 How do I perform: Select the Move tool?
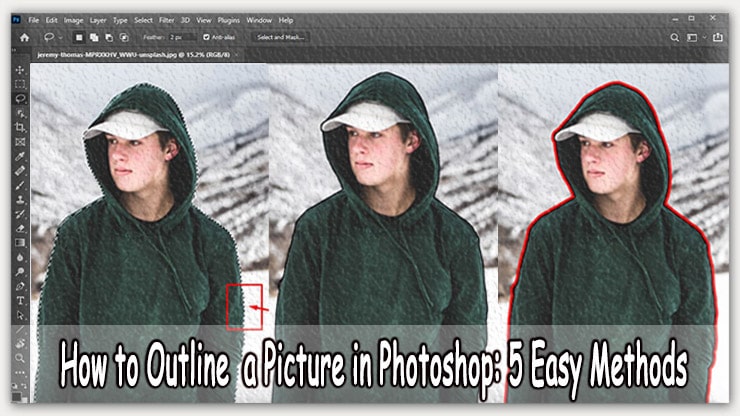(x=20, y=70)
